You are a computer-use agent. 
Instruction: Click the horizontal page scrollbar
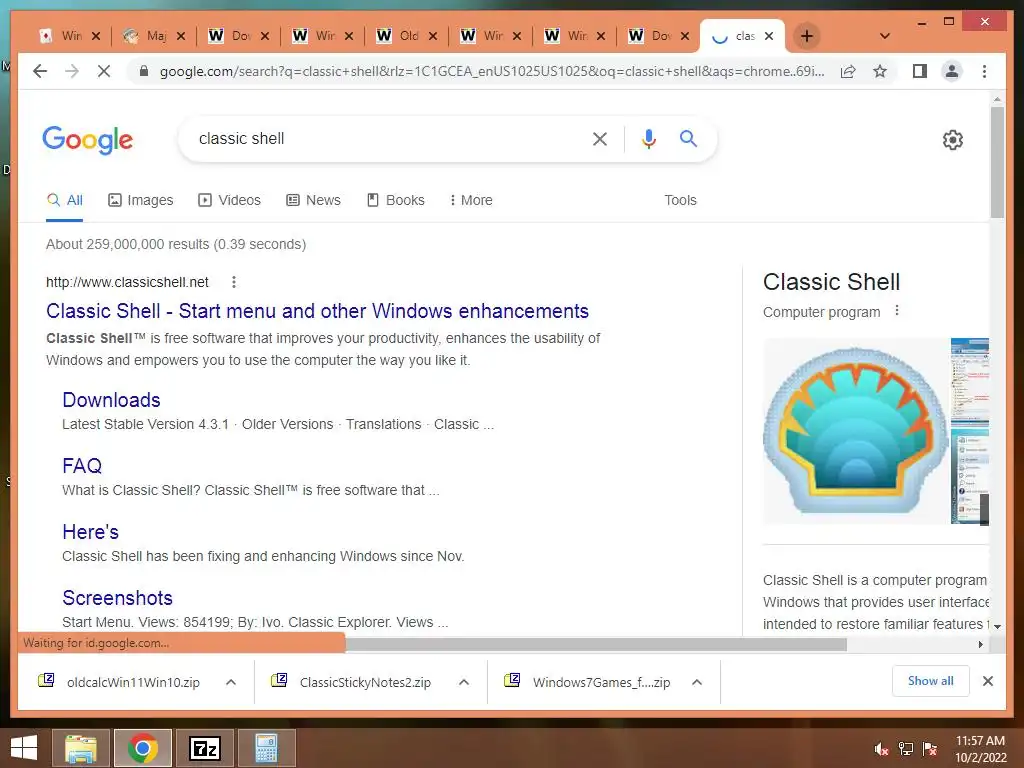pyautogui.click(x=596, y=645)
